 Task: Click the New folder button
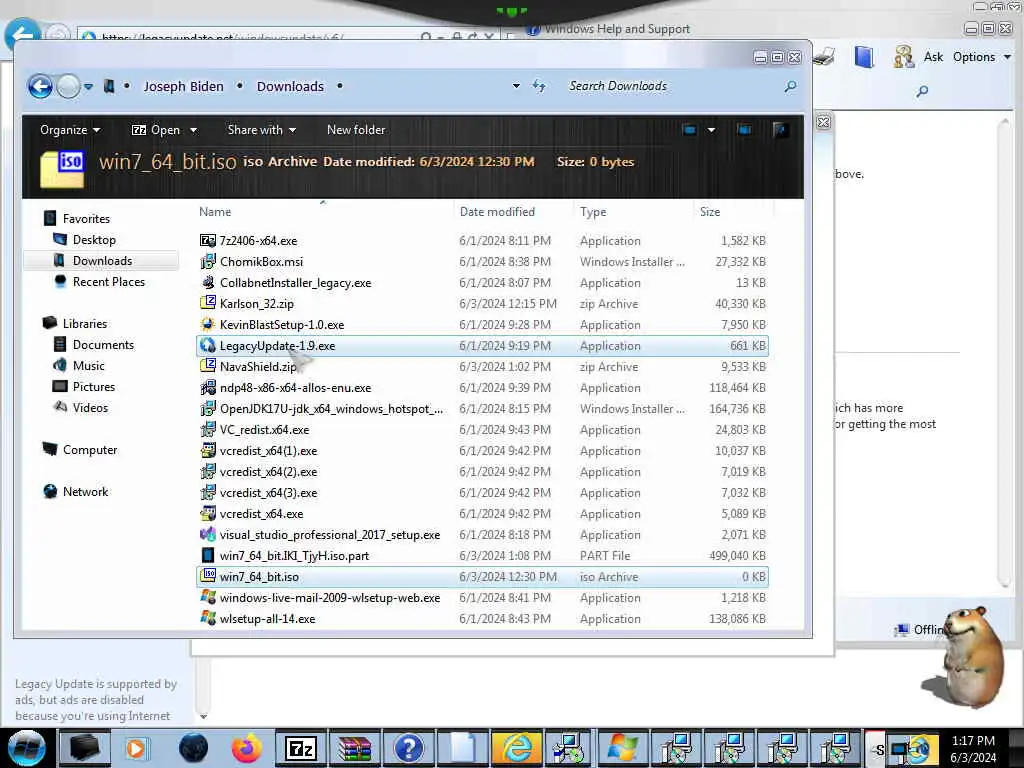click(x=356, y=130)
